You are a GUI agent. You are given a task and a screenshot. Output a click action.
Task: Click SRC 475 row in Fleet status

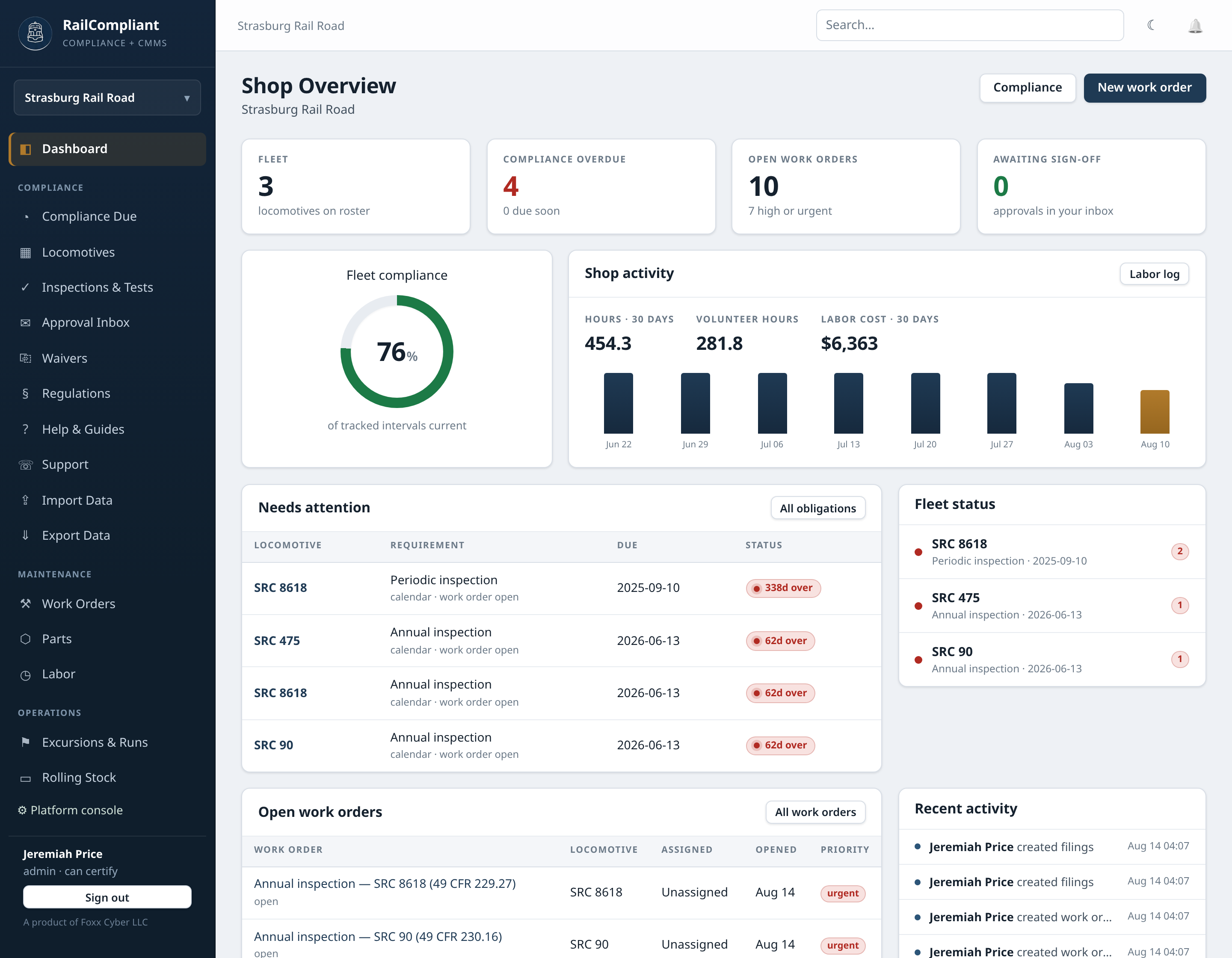(1051, 606)
